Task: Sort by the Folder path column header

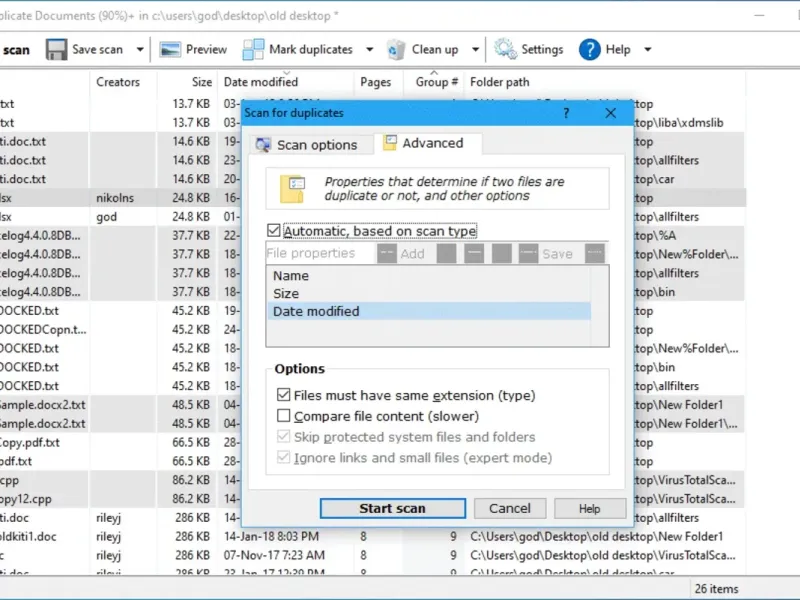Action: (499, 82)
